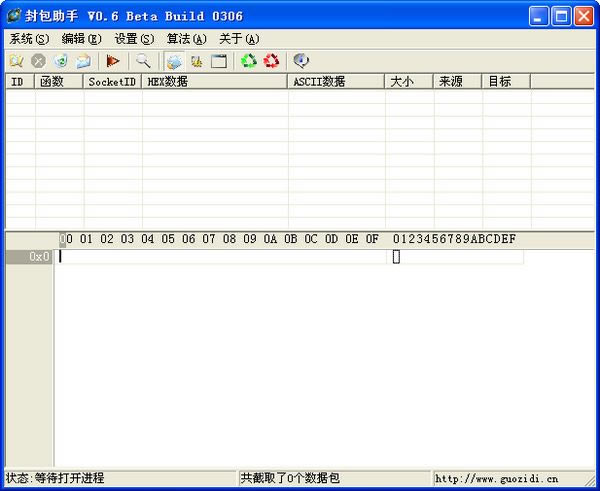Image resolution: width=600 pixels, height=491 pixels.
Task: Click the gray circular X stop icon
Action: click(x=38, y=61)
